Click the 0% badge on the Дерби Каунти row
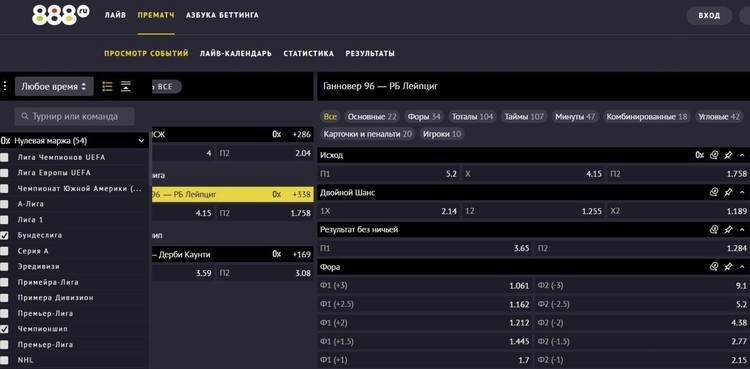The width and height of the screenshot is (750, 369). [277, 254]
